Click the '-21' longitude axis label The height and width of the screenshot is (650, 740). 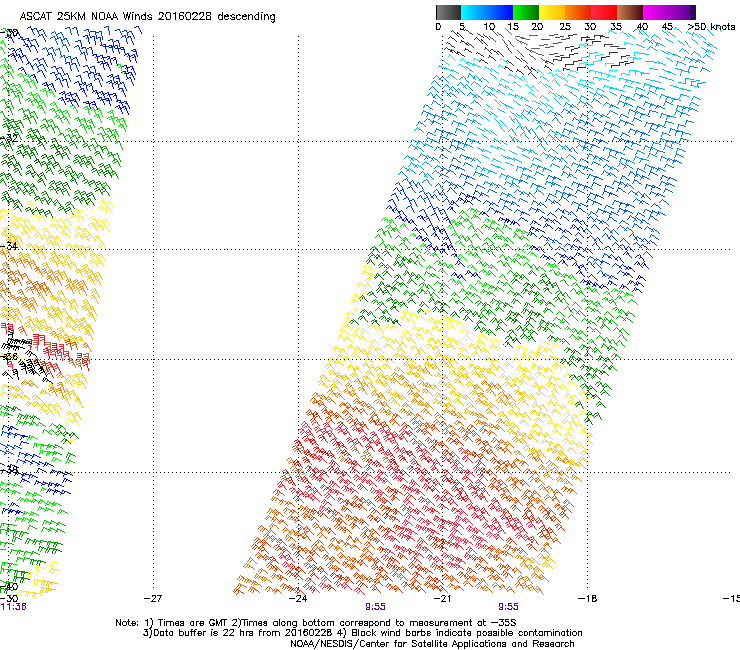pyautogui.click(x=442, y=599)
